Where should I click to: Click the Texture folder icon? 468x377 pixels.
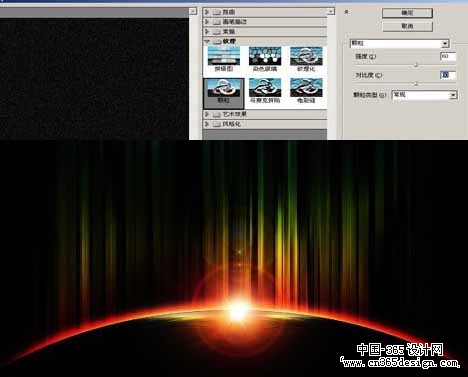(x=217, y=41)
